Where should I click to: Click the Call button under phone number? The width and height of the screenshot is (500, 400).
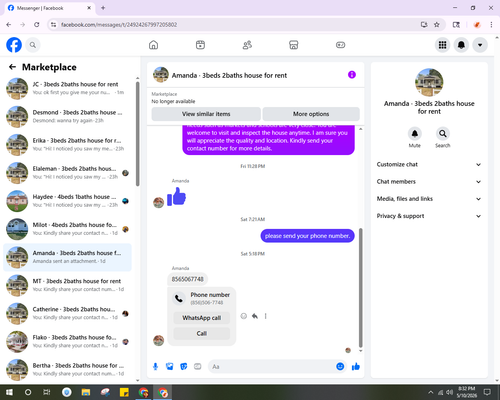coord(202,333)
